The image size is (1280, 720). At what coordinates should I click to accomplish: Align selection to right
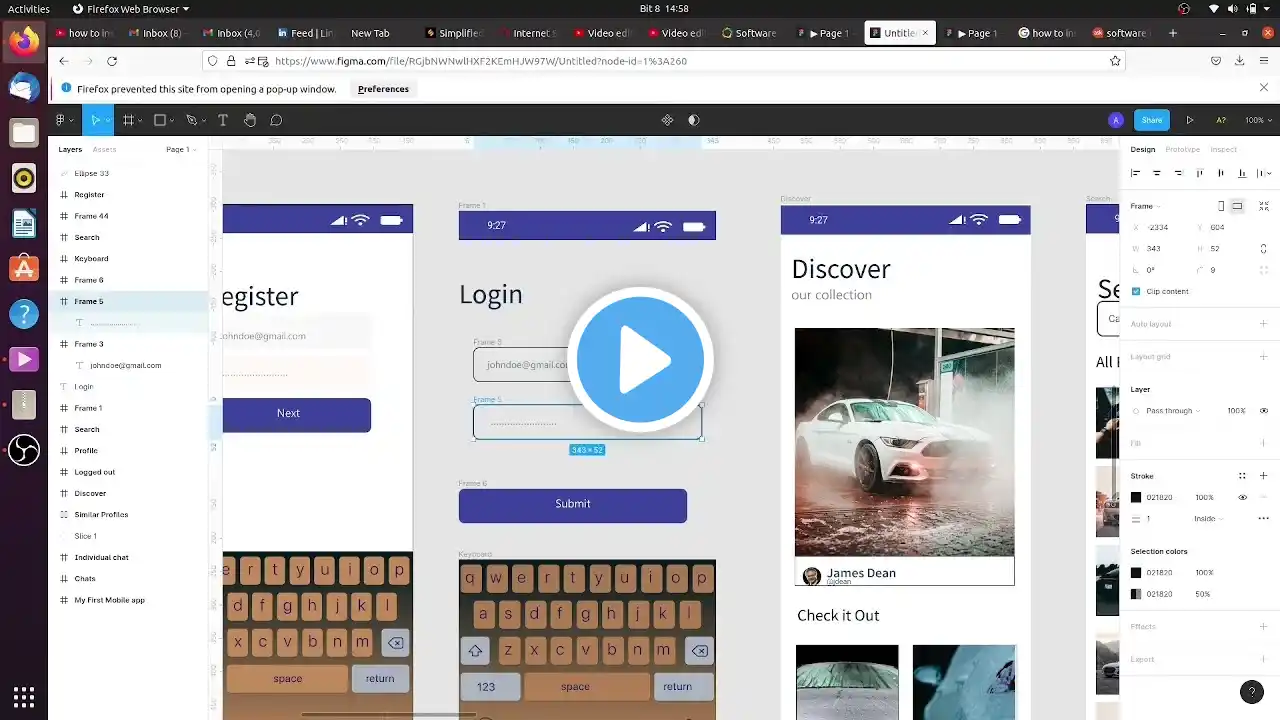(1178, 173)
